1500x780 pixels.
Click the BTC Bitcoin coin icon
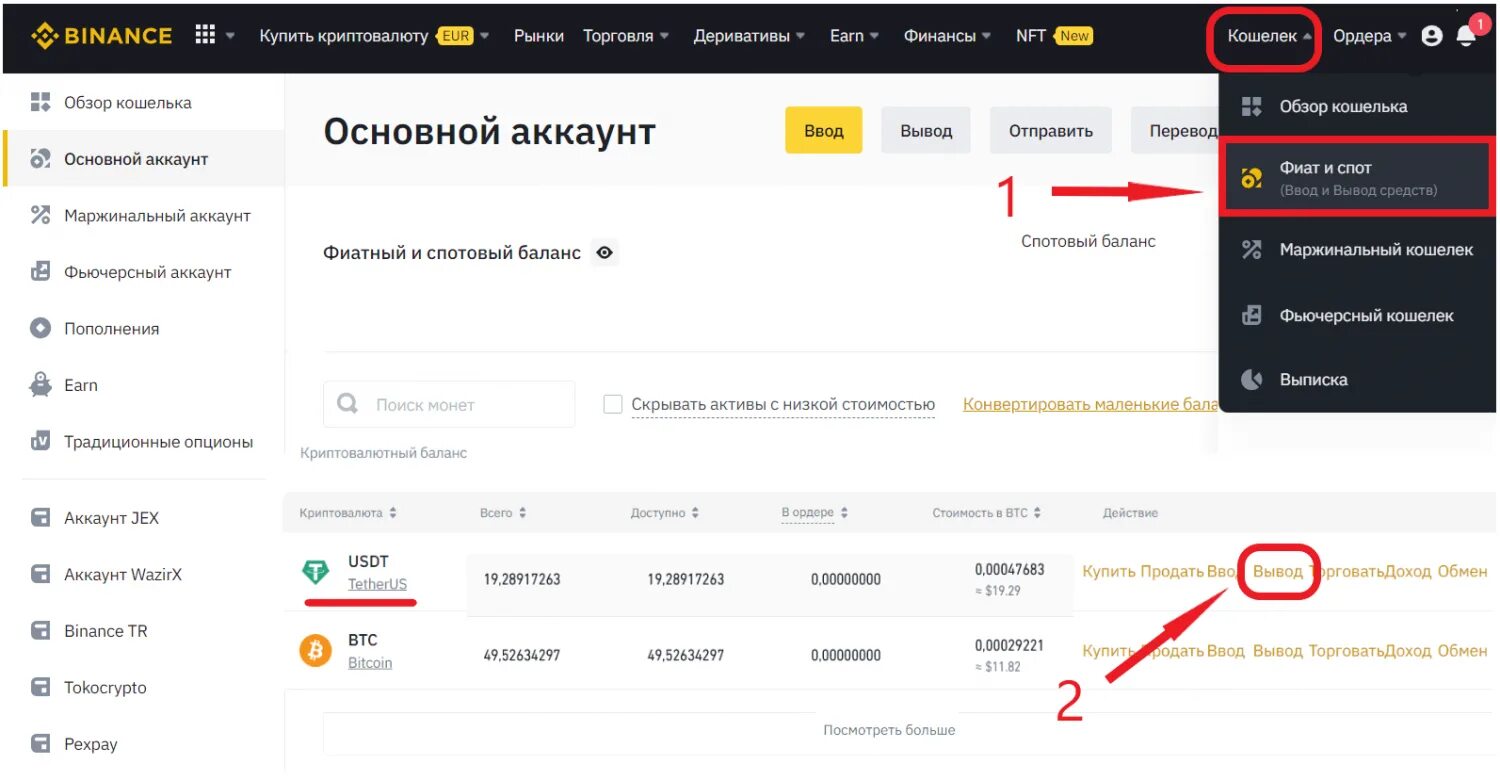point(316,651)
